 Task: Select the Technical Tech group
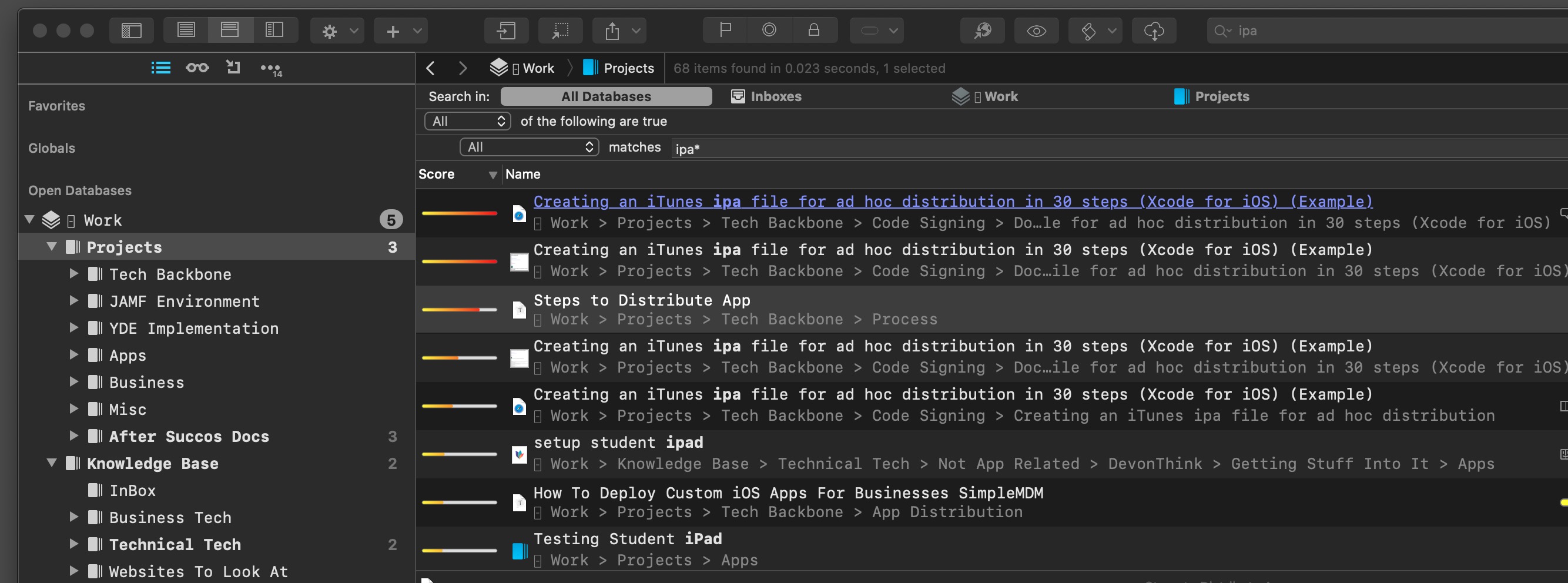coord(217,544)
